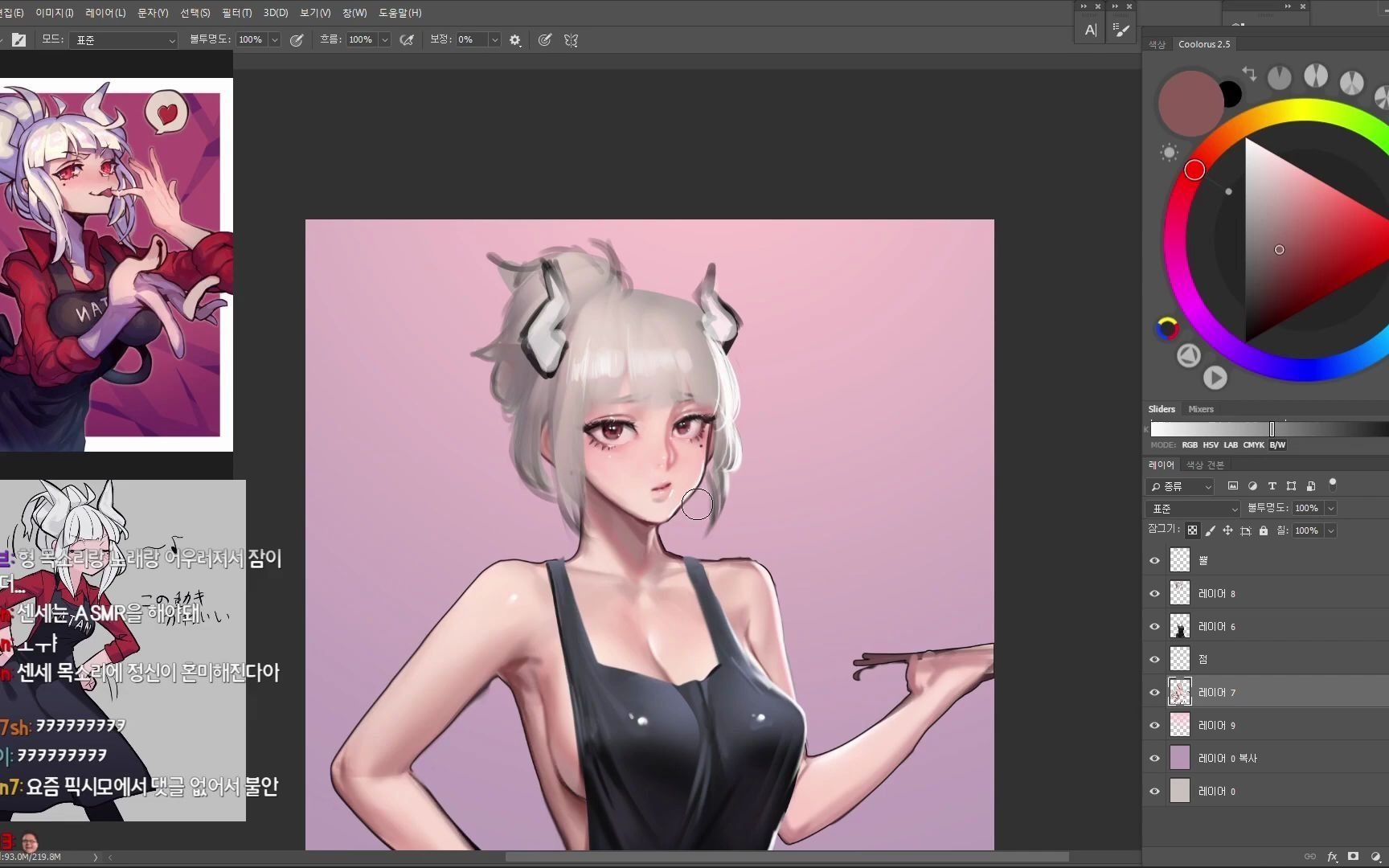Image resolution: width=1389 pixels, height=868 pixels.
Task: Swap foreground and background colors in Coolorus
Action: tap(1249, 73)
